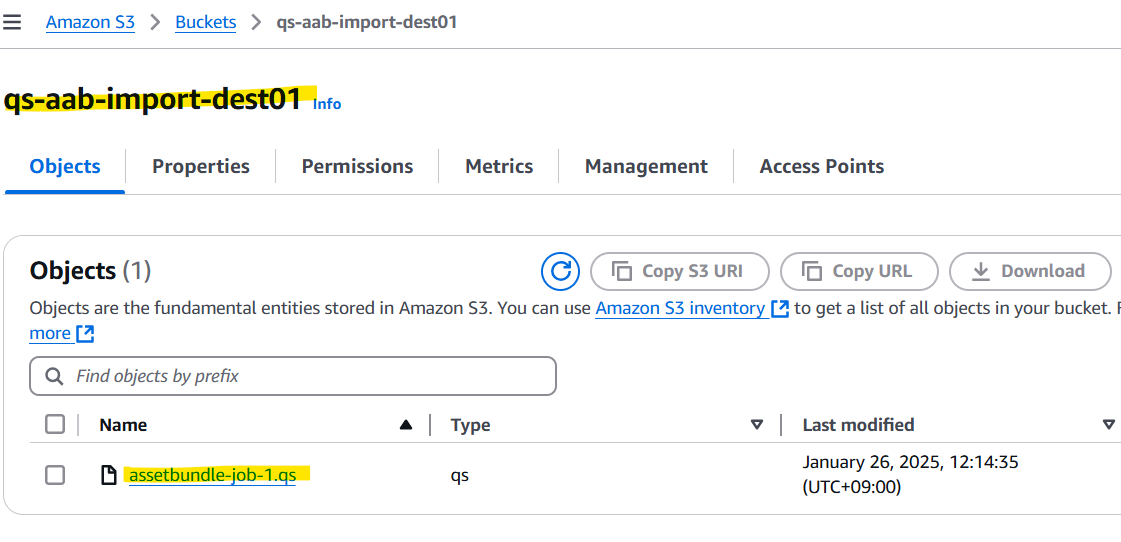Navigate to Buckets breadcrumb link
Viewport: 1121px width, 542px height.
click(206, 22)
